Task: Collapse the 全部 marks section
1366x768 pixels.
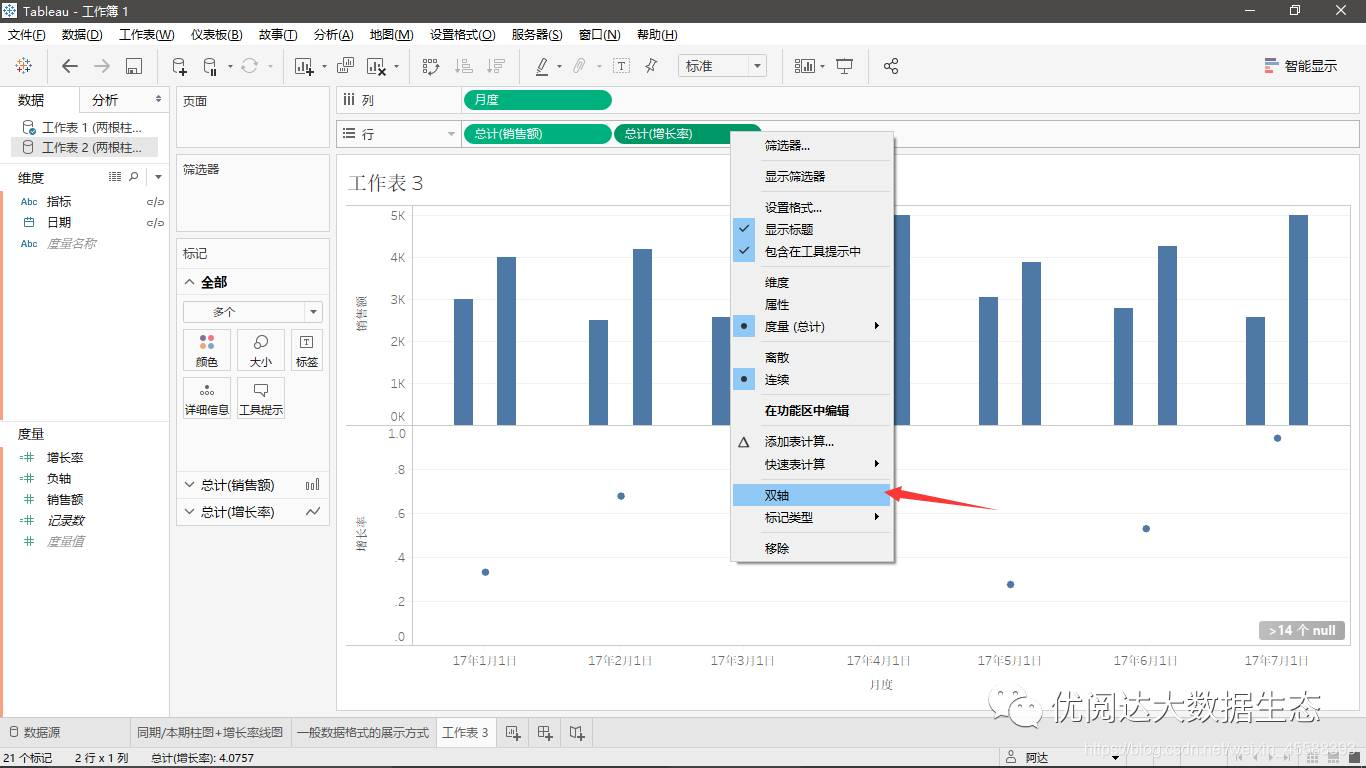Action: point(190,282)
